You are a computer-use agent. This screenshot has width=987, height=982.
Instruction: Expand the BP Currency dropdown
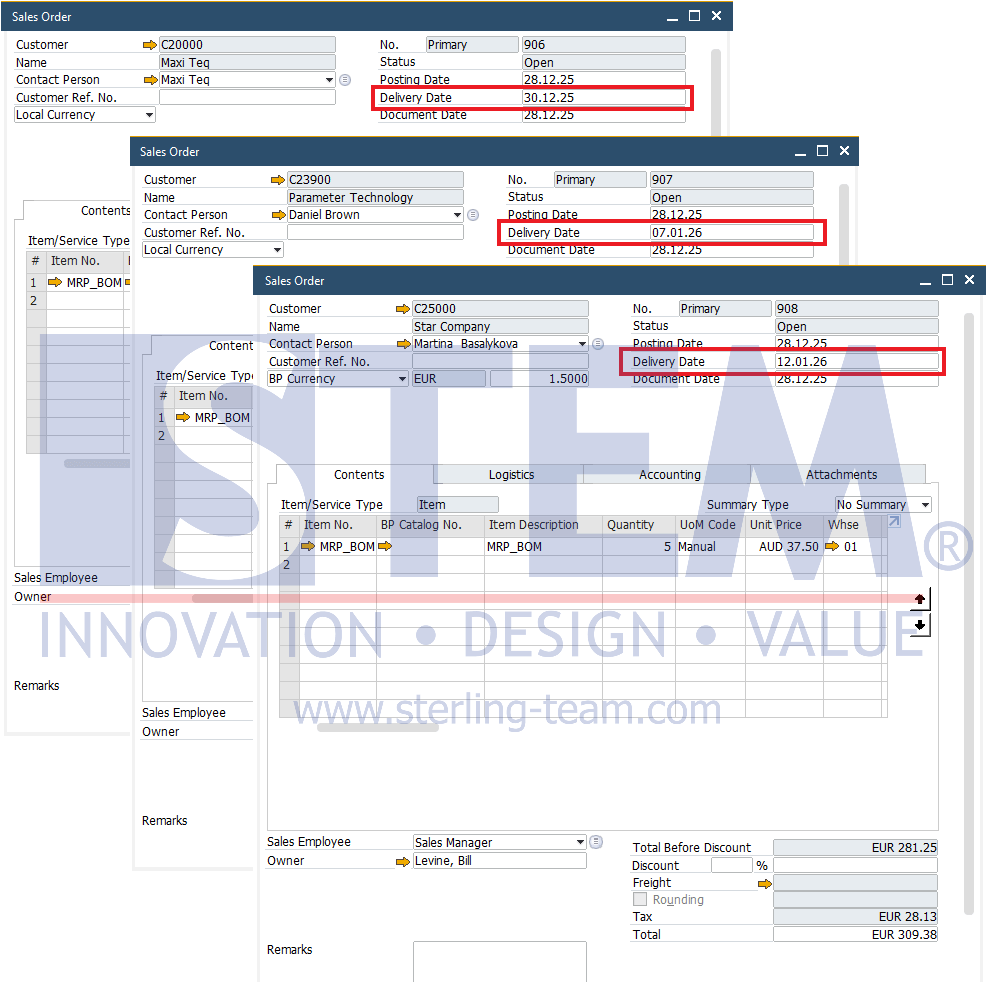[x=402, y=379]
